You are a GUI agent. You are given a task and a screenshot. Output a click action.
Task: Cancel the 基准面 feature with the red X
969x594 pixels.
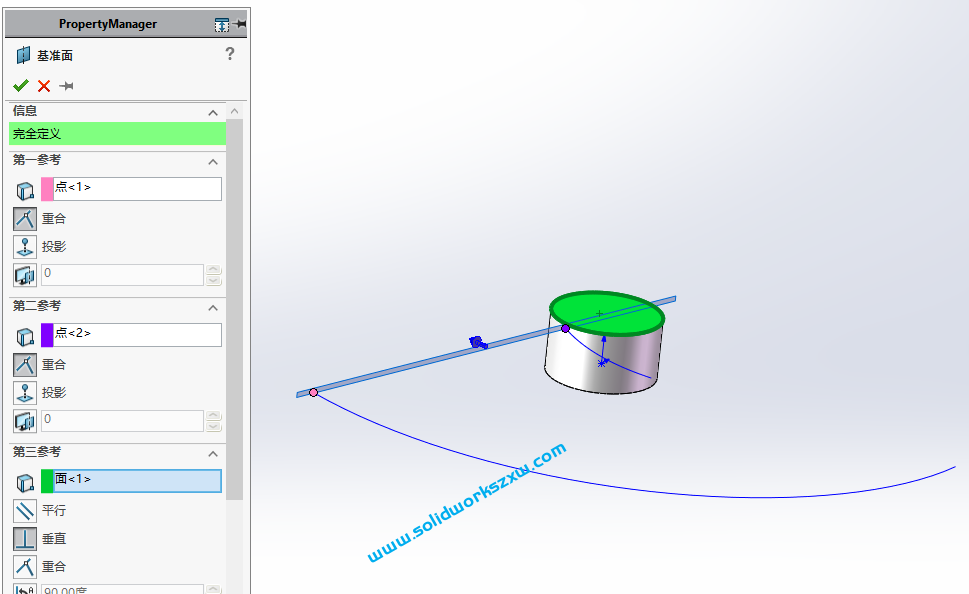coord(42,85)
